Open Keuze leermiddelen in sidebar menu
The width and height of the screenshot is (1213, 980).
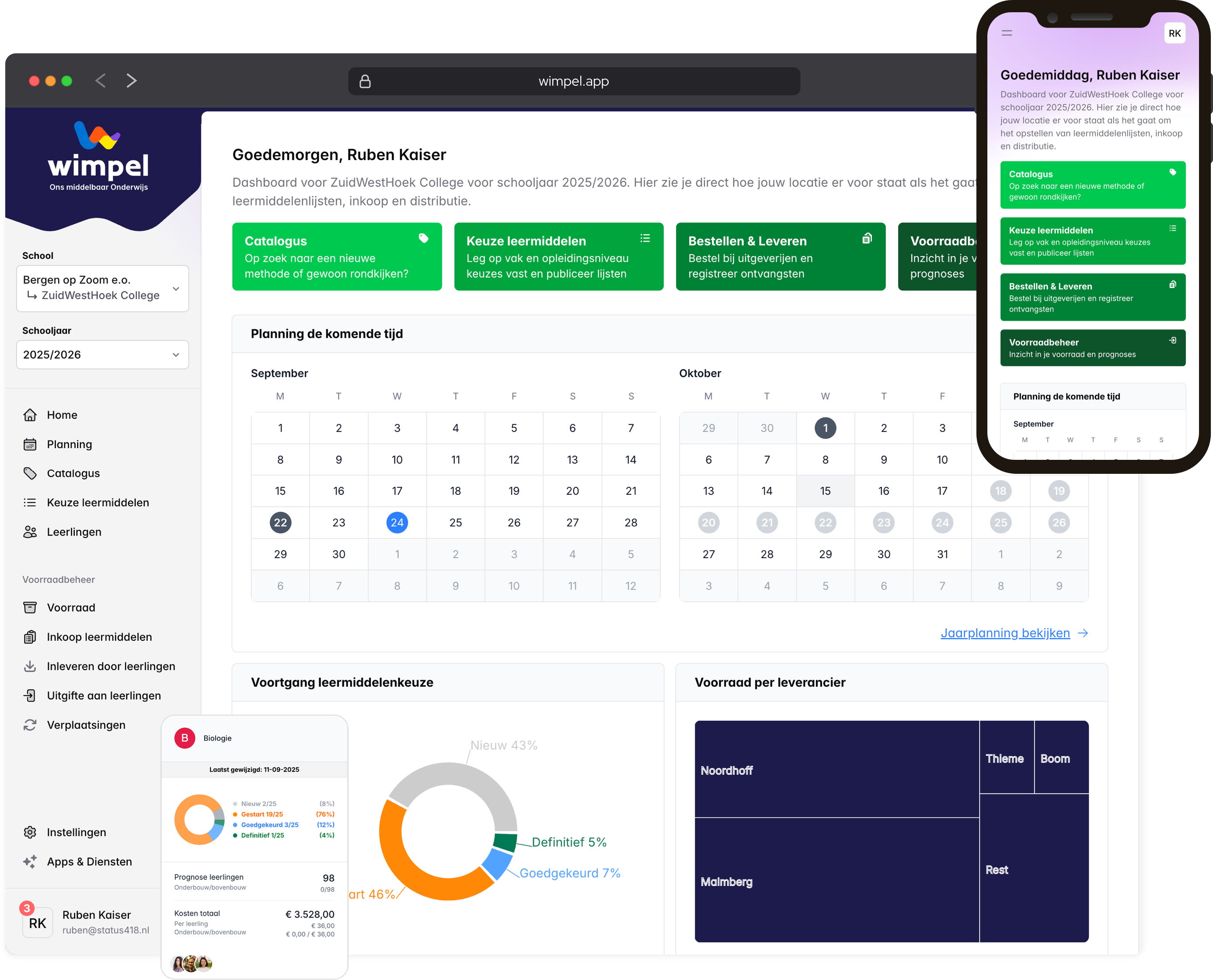pyautogui.click(x=97, y=502)
